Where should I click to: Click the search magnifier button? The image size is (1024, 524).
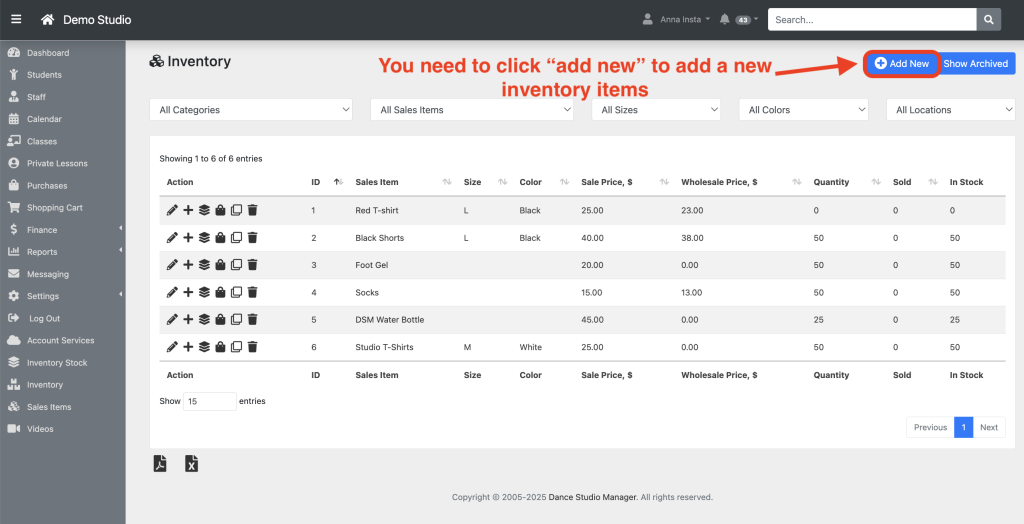click(x=989, y=20)
